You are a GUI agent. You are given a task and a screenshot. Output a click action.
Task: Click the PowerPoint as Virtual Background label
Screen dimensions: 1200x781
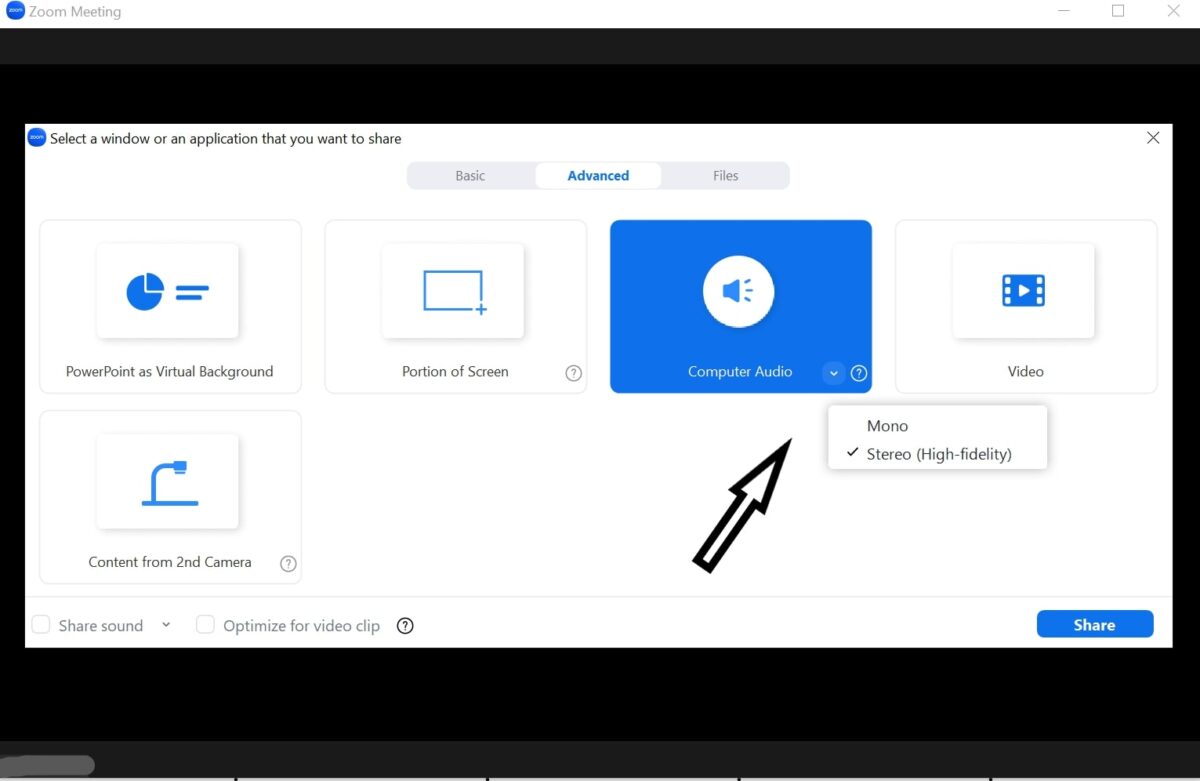click(169, 372)
